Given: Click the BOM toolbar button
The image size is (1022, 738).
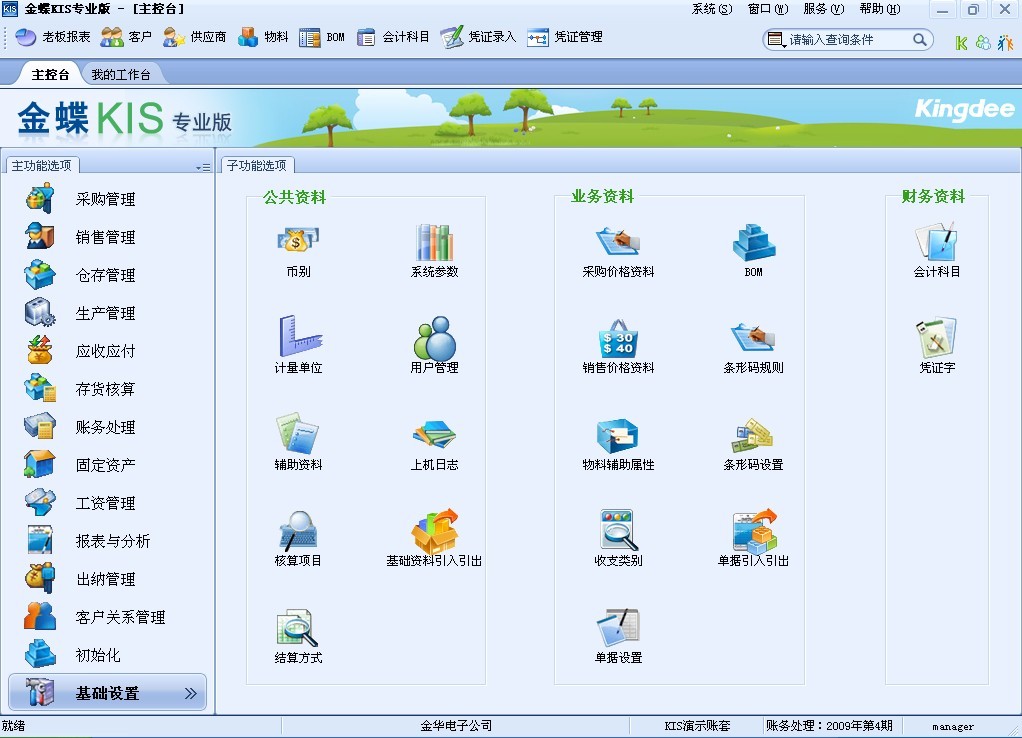Looking at the screenshot, I should [x=322, y=37].
